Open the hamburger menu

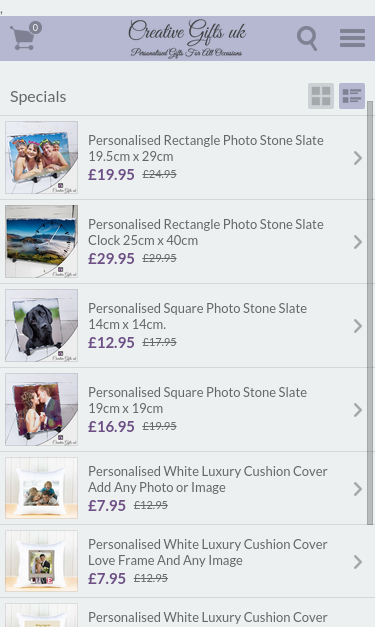tap(352, 38)
